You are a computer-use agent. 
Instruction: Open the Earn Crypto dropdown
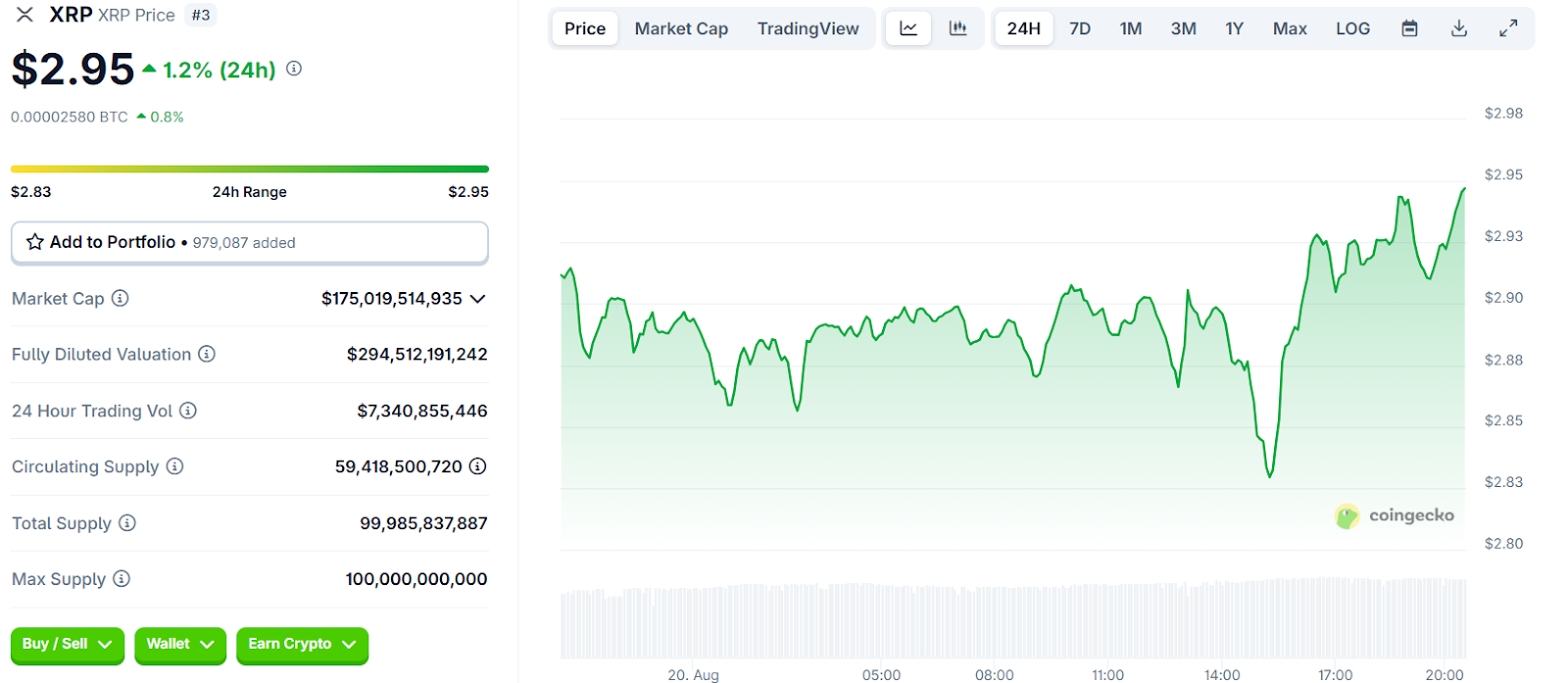pos(302,645)
